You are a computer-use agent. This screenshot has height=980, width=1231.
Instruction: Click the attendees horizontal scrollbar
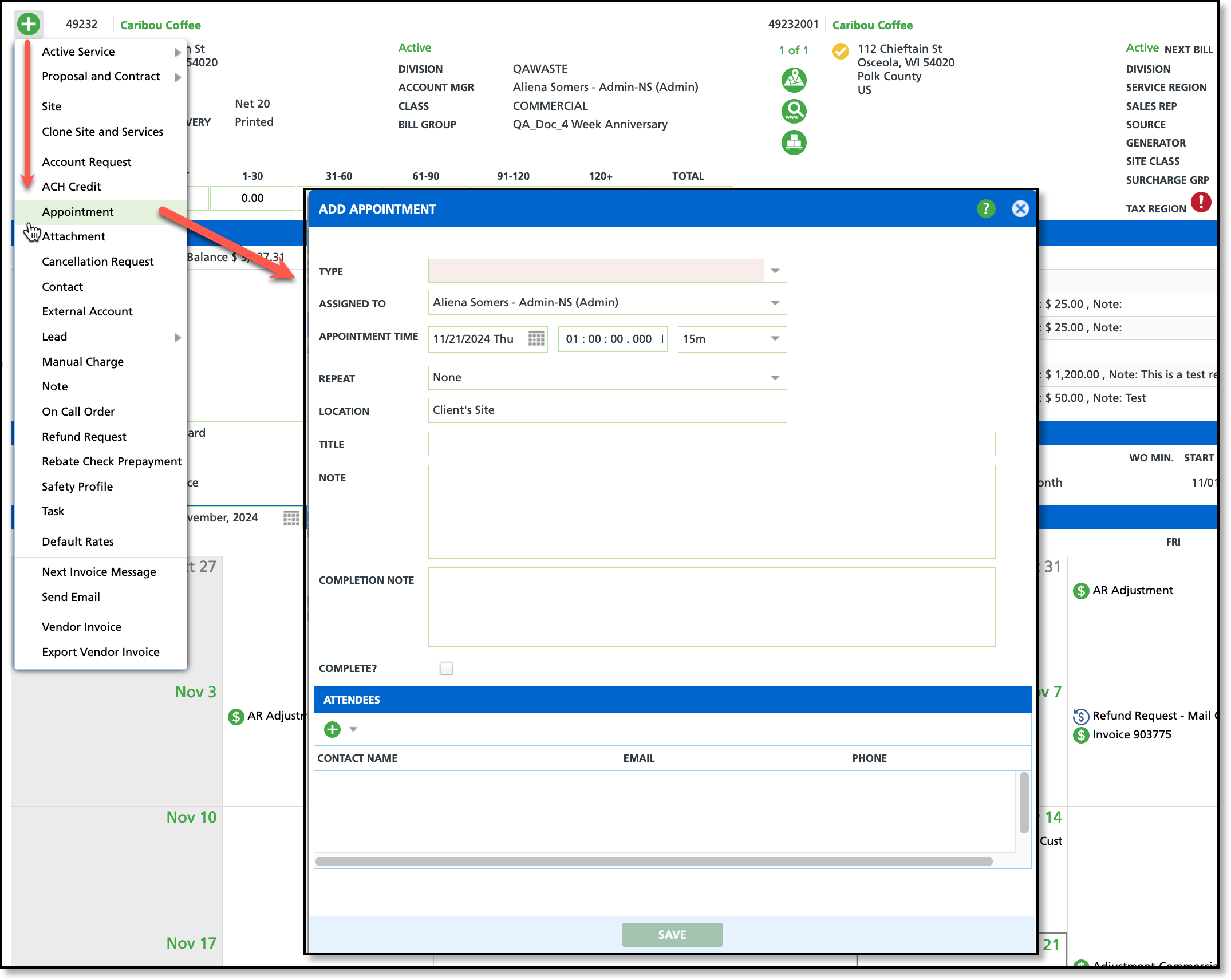(x=653, y=862)
